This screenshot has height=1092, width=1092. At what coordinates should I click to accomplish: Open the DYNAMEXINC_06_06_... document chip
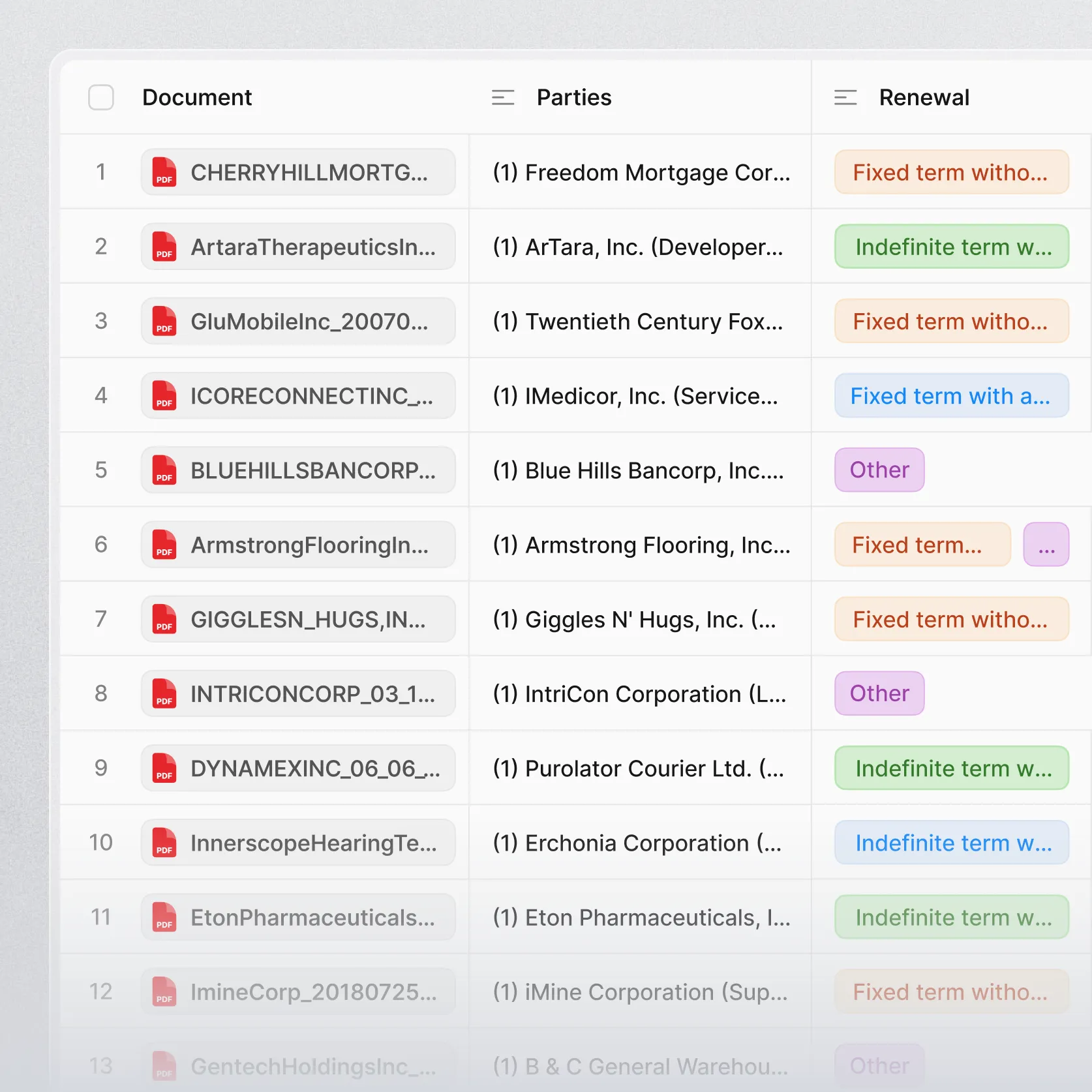click(x=298, y=768)
